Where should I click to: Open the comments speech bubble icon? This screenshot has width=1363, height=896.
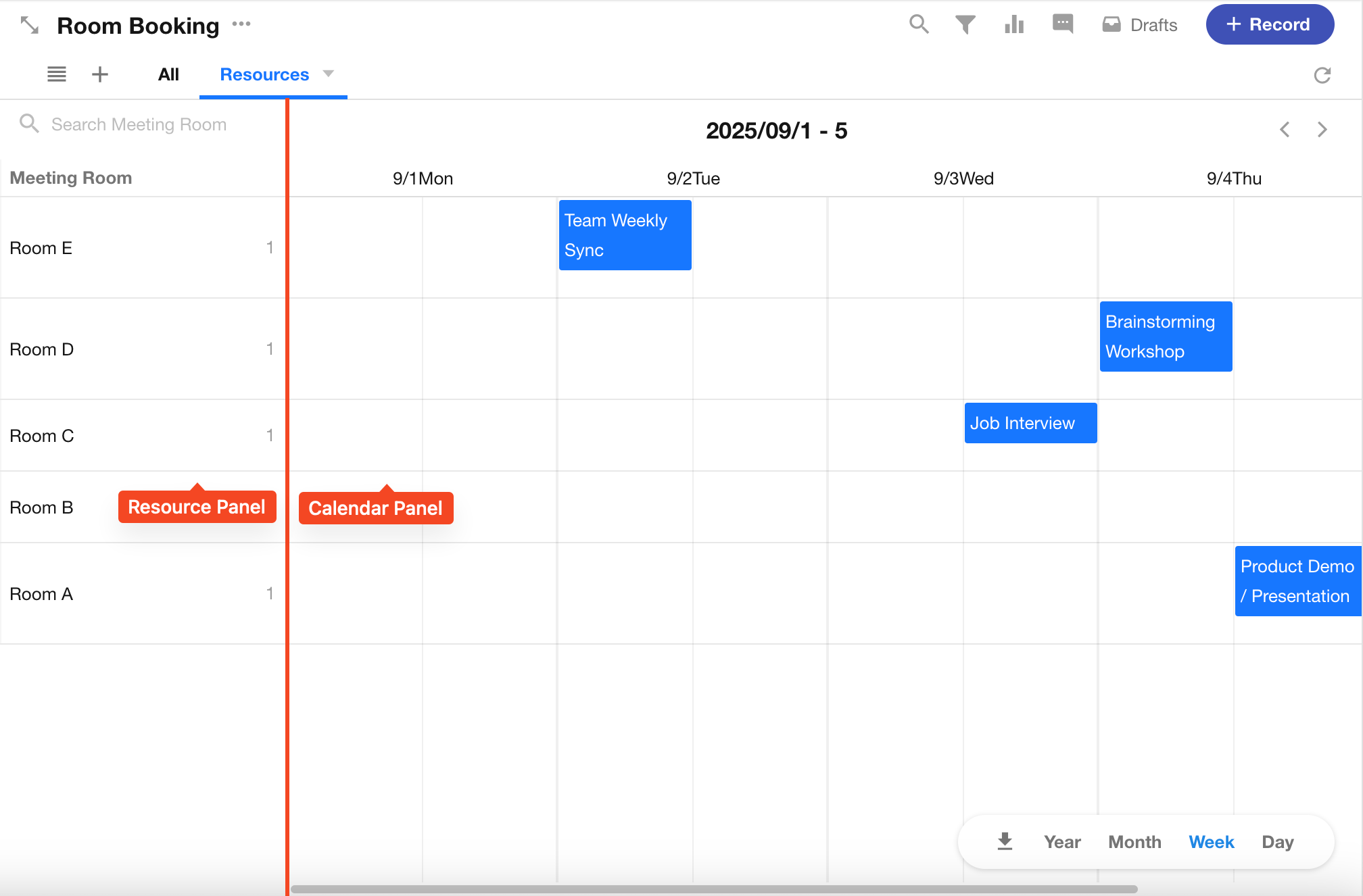1063,24
